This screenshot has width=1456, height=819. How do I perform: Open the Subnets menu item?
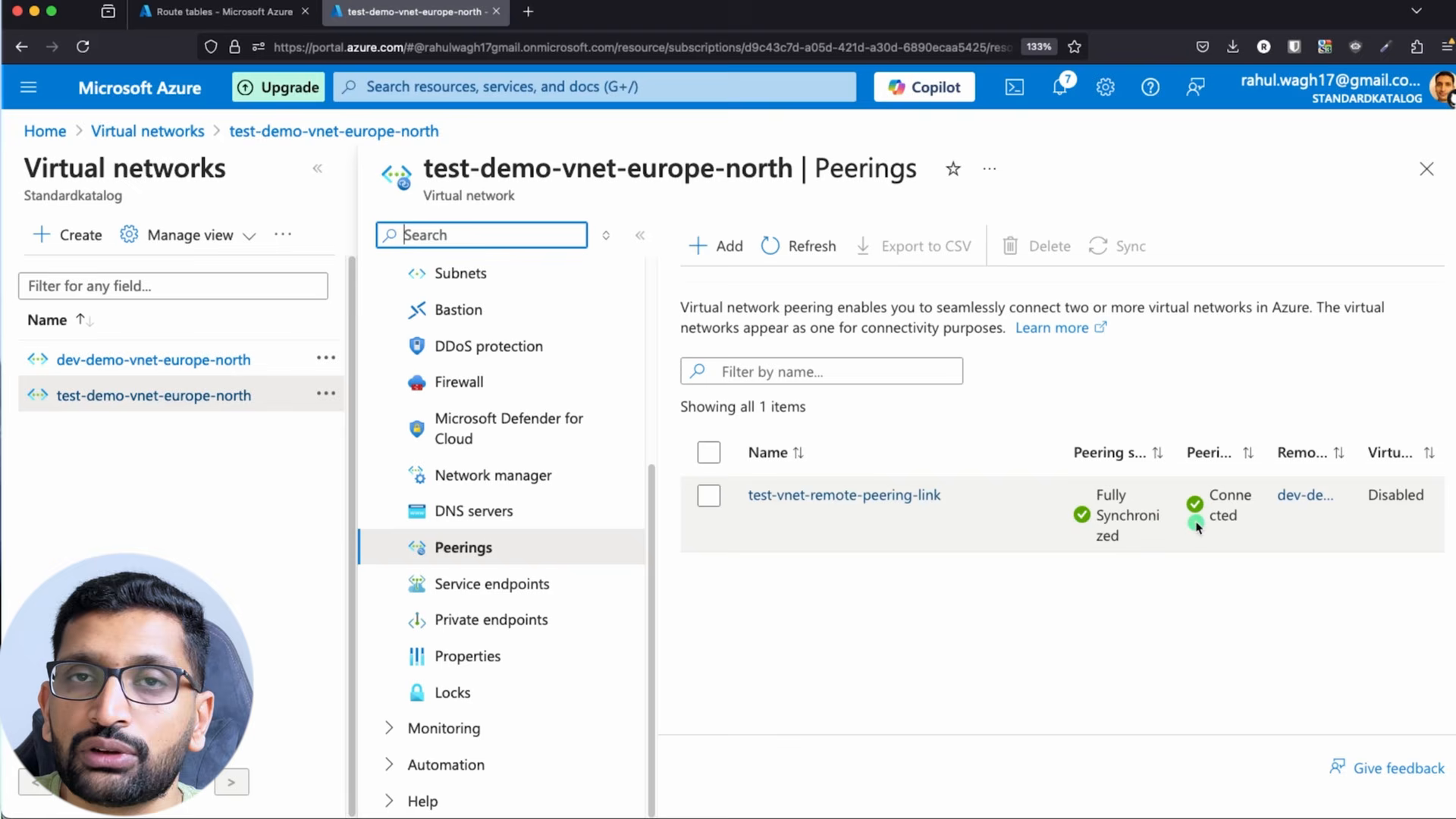coord(460,273)
